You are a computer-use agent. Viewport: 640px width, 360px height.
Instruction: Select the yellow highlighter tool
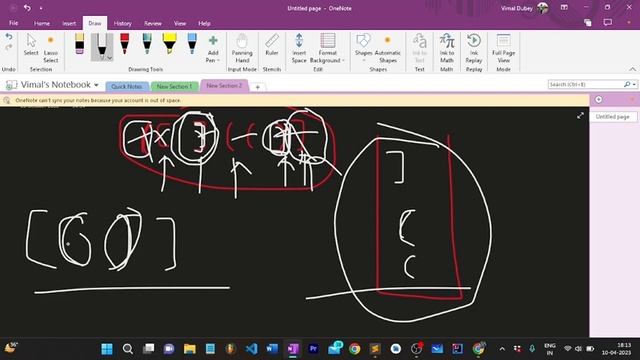169,44
